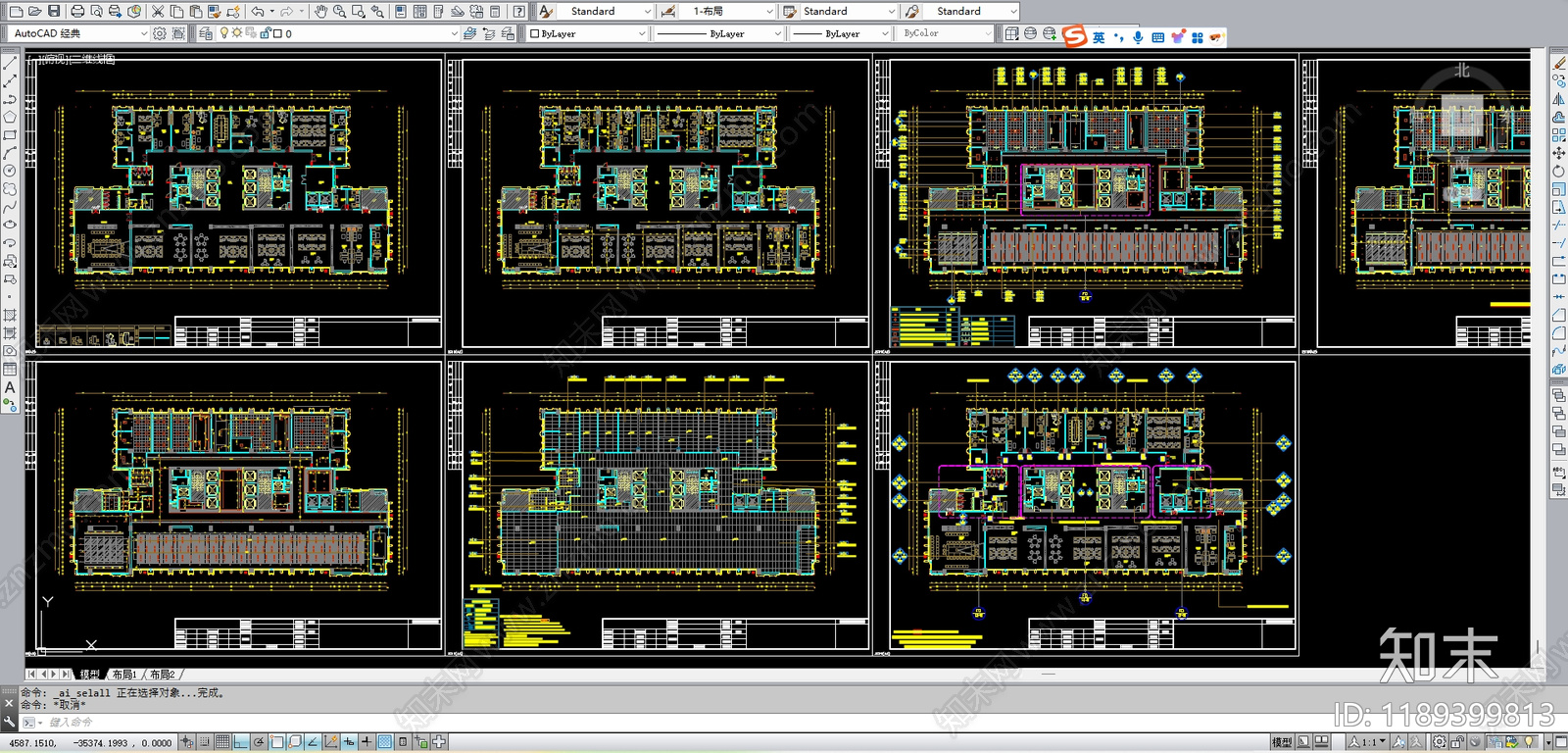Click the last-tab navigation arrow
1568x753 pixels.
point(66,675)
